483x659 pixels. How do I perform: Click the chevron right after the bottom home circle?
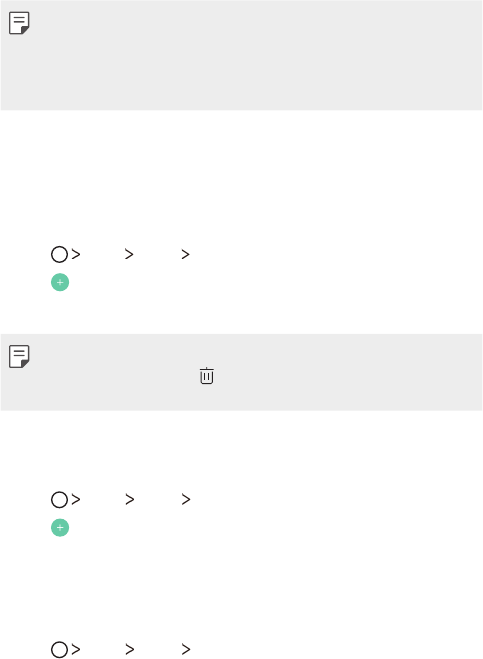(x=76, y=649)
